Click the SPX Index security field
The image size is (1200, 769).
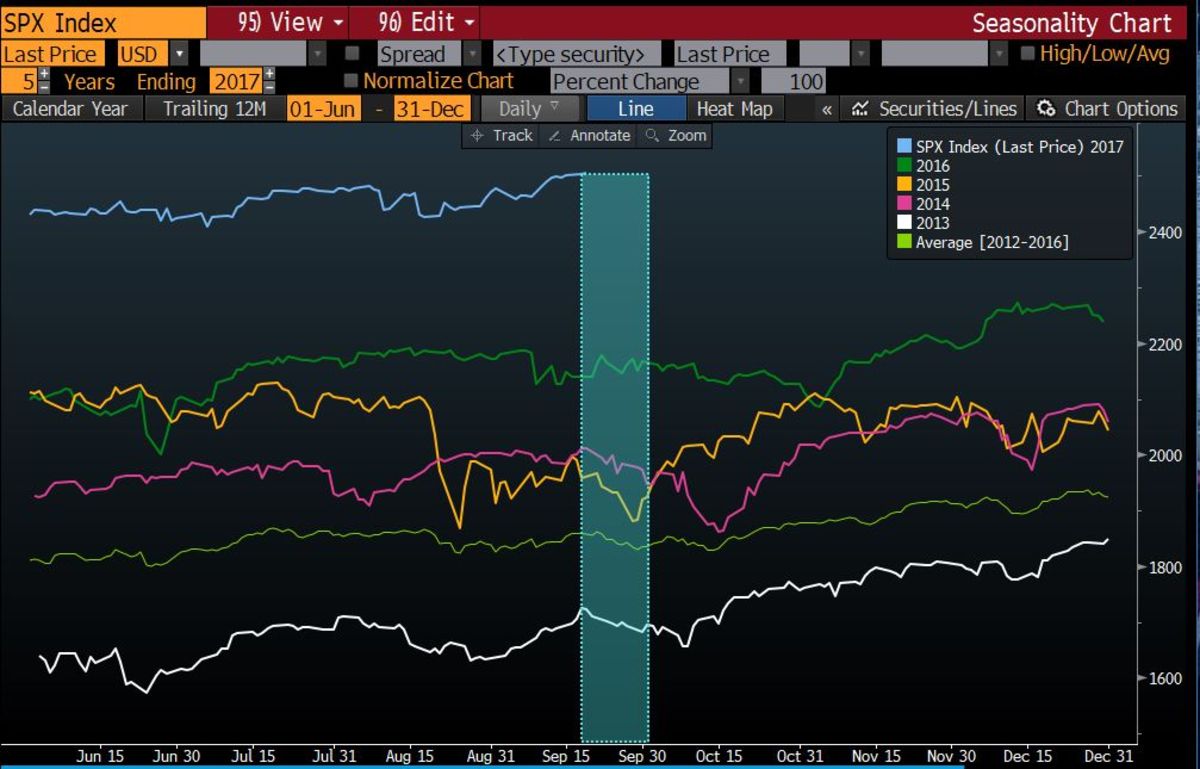[x=103, y=22]
